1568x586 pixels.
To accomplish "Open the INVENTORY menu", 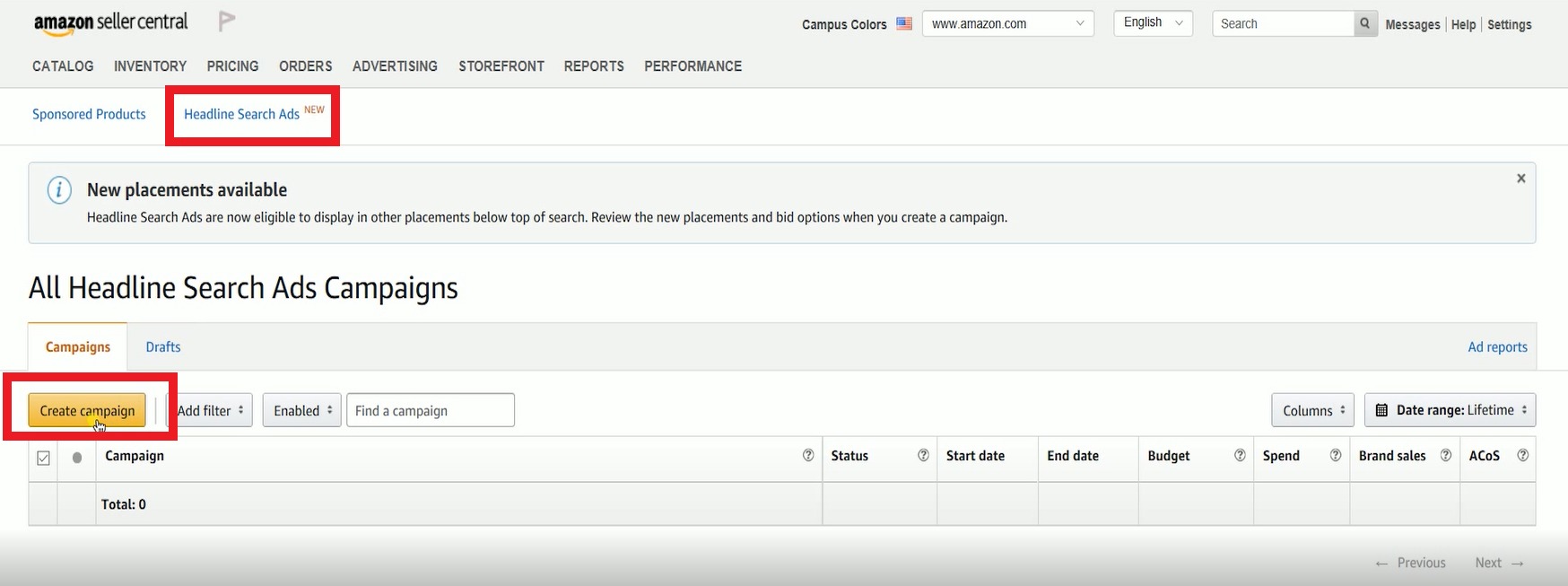I will point(150,66).
